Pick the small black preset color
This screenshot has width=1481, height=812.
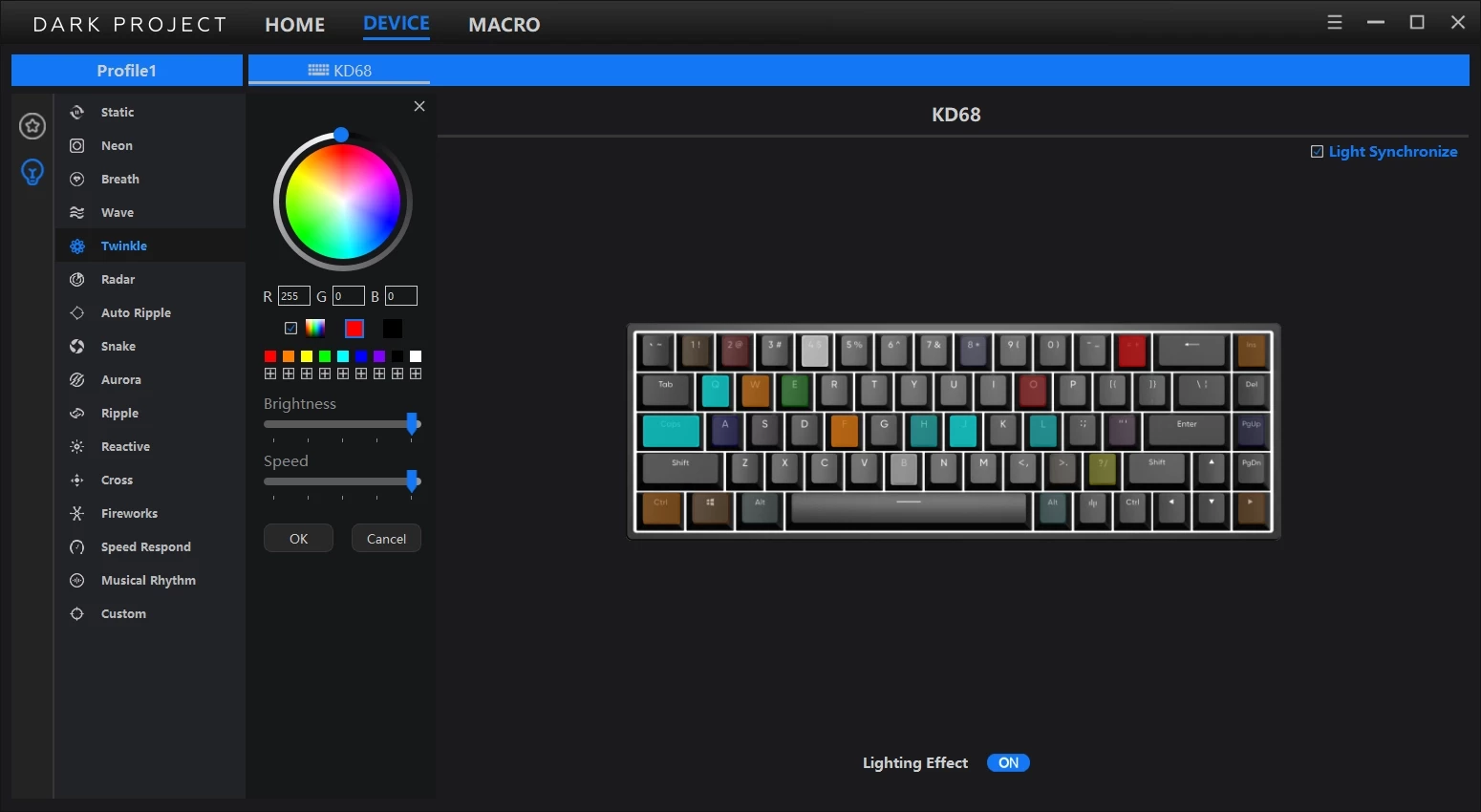tap(397, 356)
